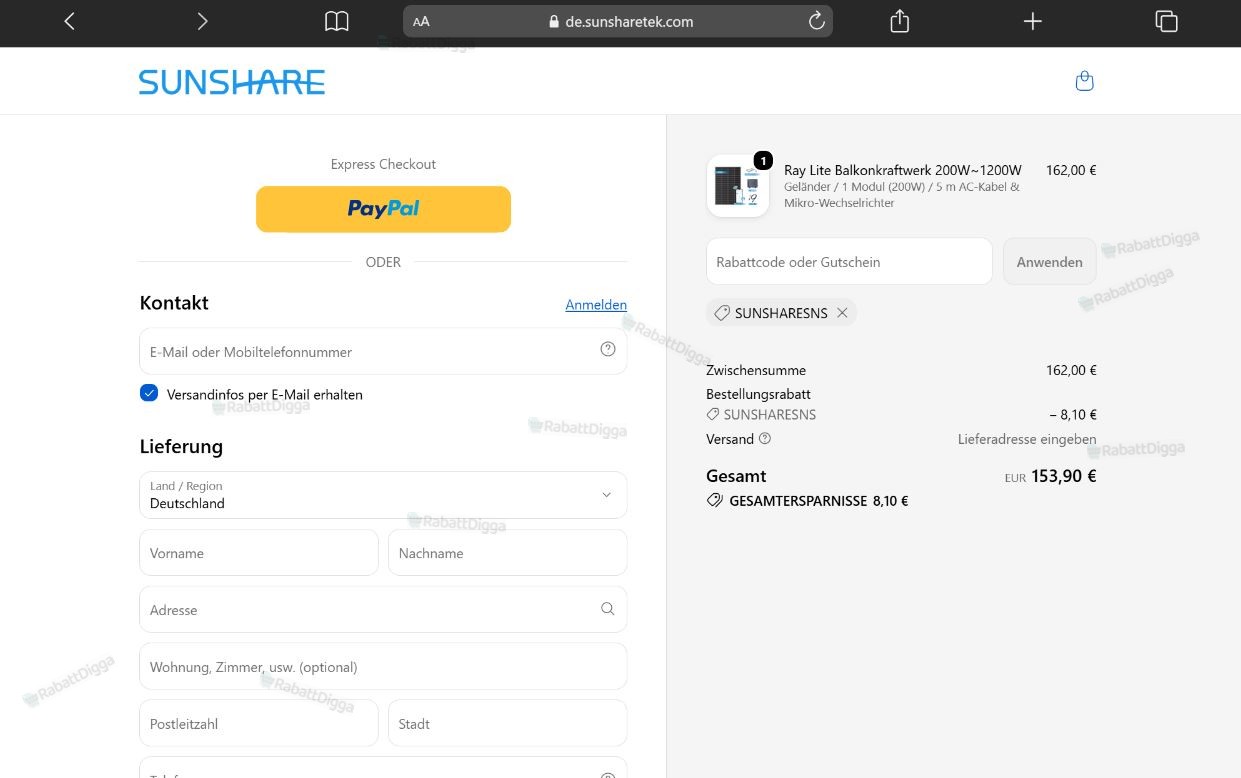Viewport: 1241px width, 778px height.
Task: Focus the Rabattcode oder Gutschein field
Action: click(849, 262)
